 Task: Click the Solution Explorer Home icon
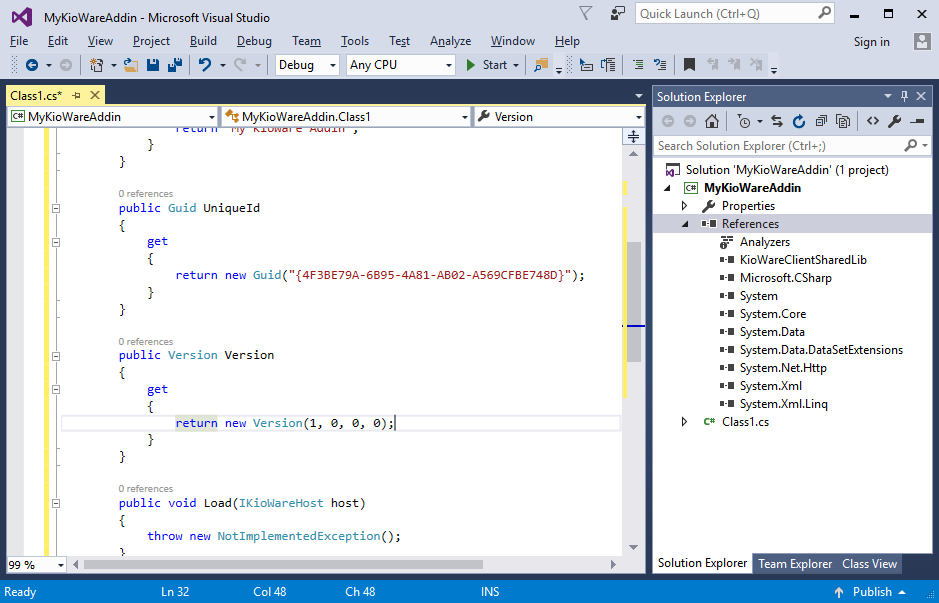[711, 122]
